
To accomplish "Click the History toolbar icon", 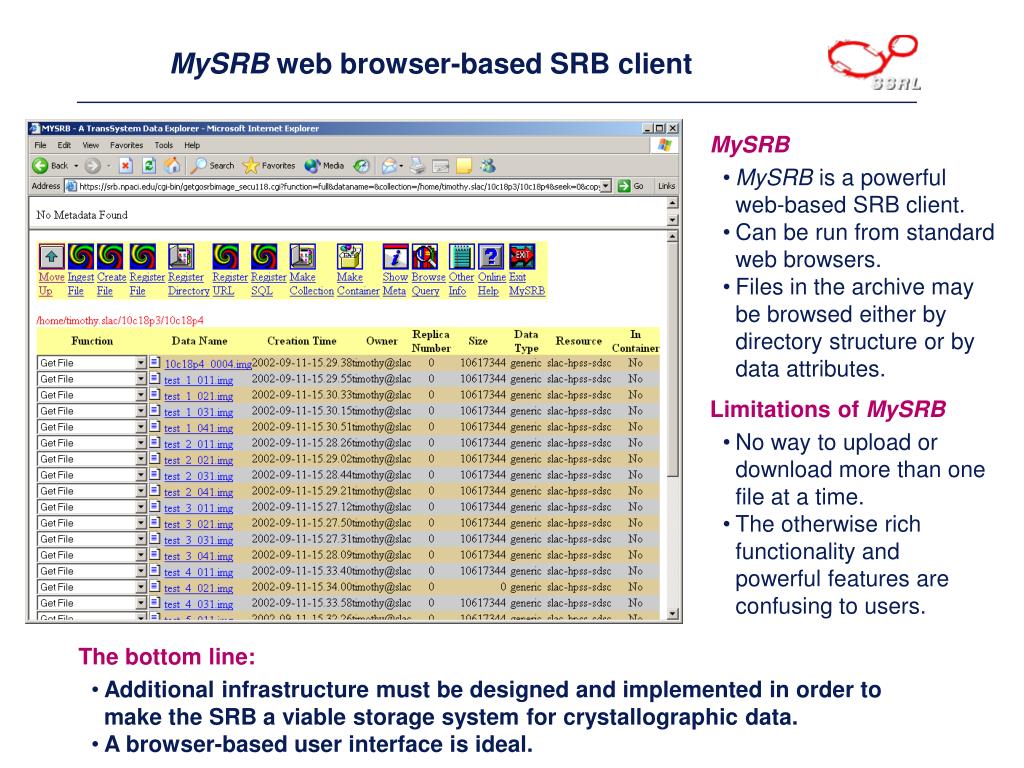I will point(361,166).
